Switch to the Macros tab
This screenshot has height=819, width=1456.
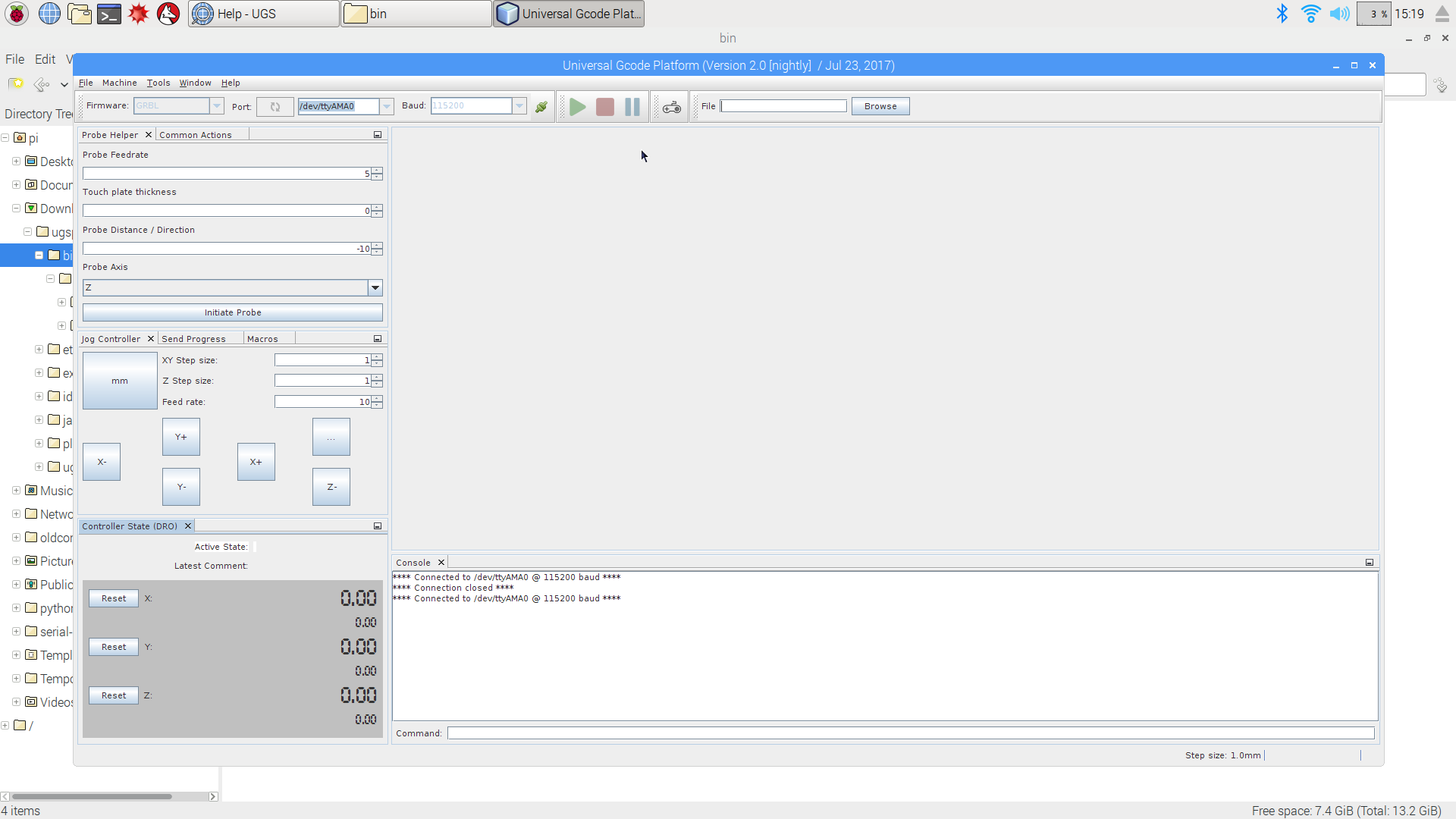pos(262,339)
